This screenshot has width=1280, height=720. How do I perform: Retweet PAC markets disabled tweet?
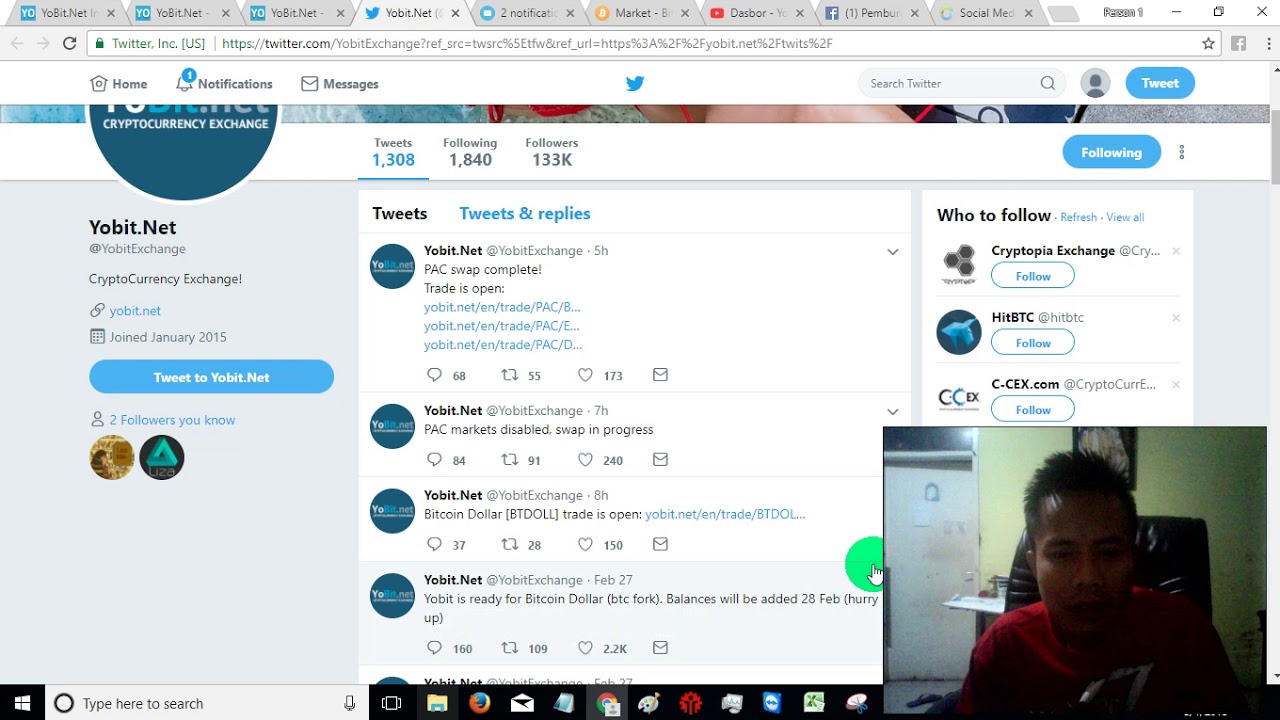click(509, 460)
